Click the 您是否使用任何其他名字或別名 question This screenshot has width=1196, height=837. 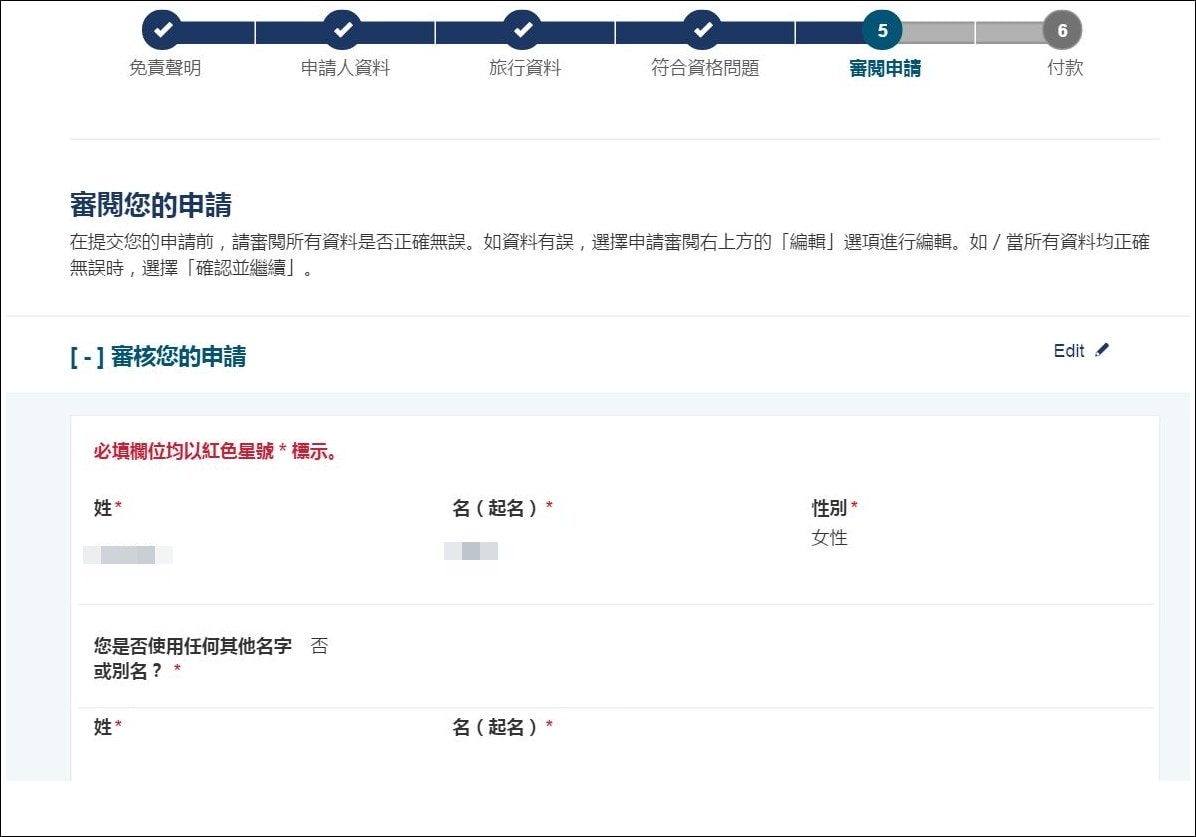point(192,658)
